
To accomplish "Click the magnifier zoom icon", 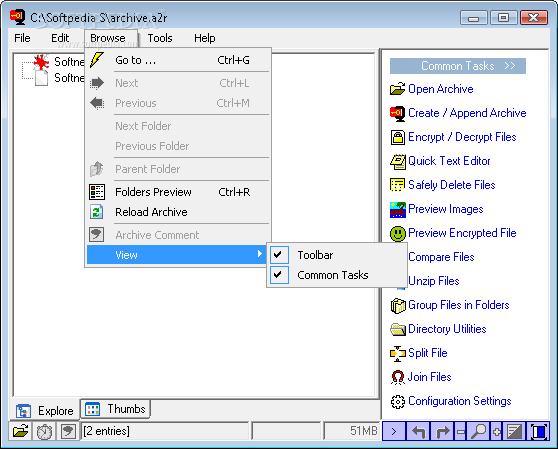I will [478, 432].
